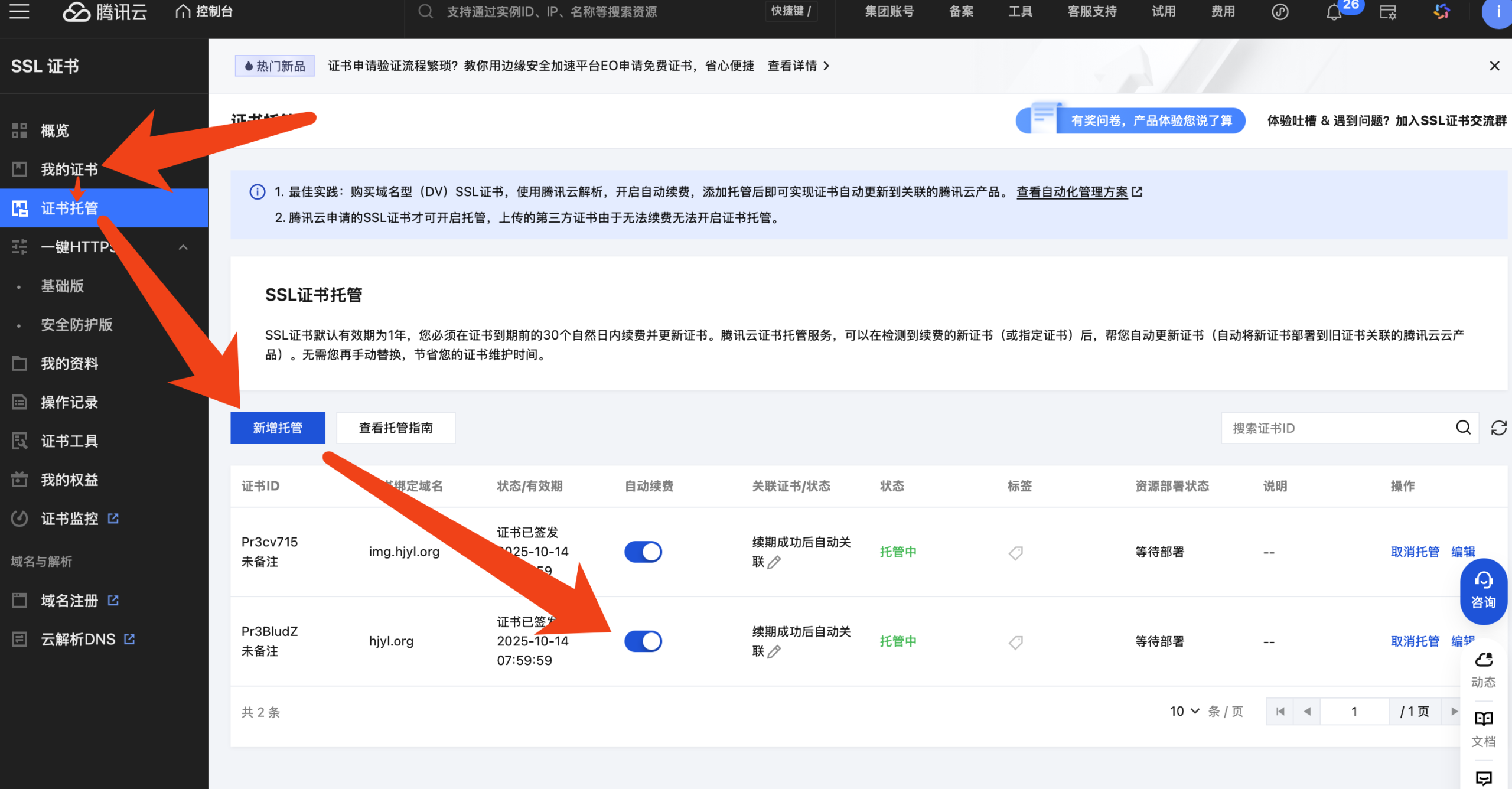Click the 自动续费 column header
This screenshot has height=789, width=1512.
(649, 486)
